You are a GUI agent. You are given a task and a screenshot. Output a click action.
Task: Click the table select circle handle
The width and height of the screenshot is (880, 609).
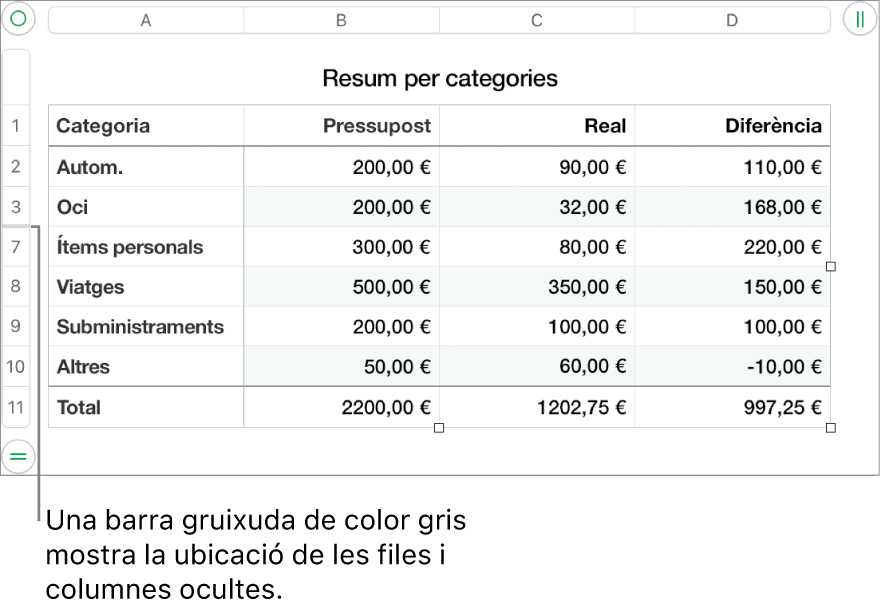(x=19, y=20)
